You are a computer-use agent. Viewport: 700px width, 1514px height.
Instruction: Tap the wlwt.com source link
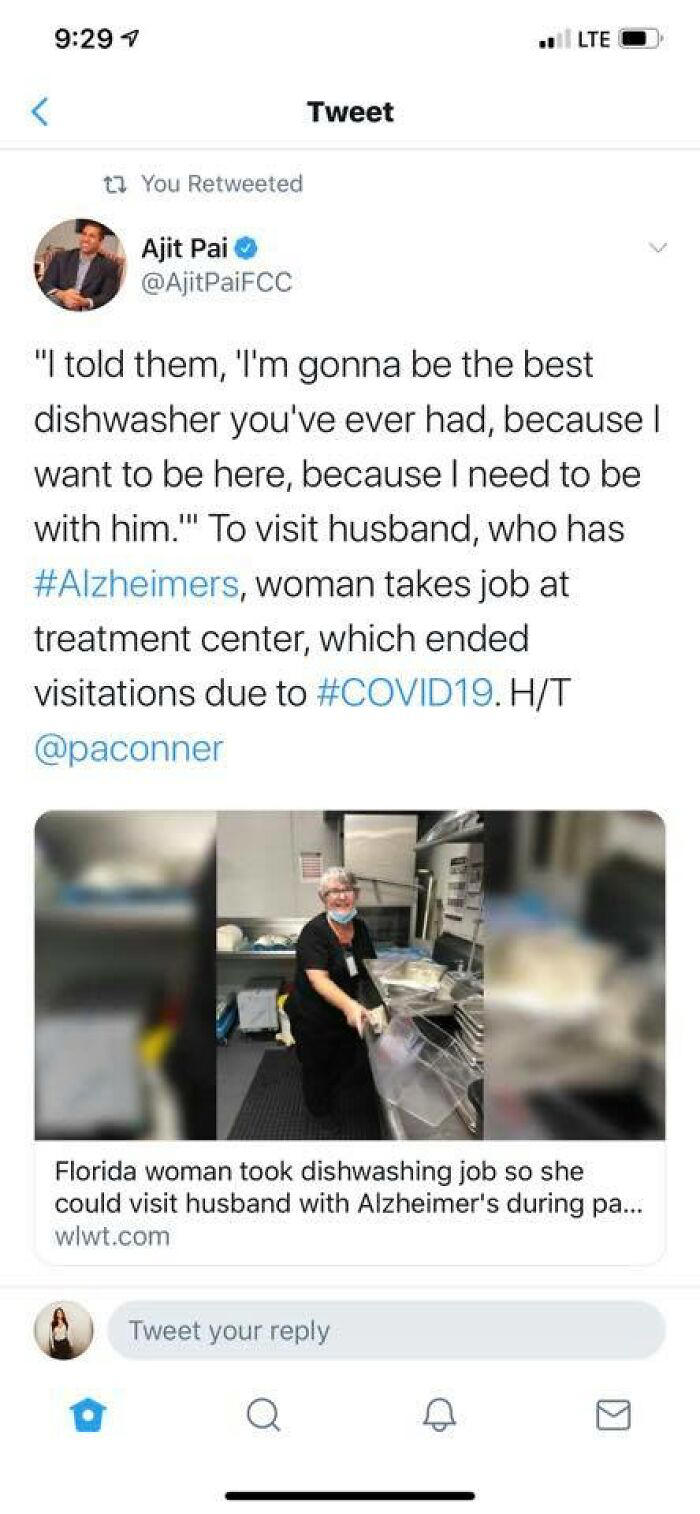[x=112, y=1236]
